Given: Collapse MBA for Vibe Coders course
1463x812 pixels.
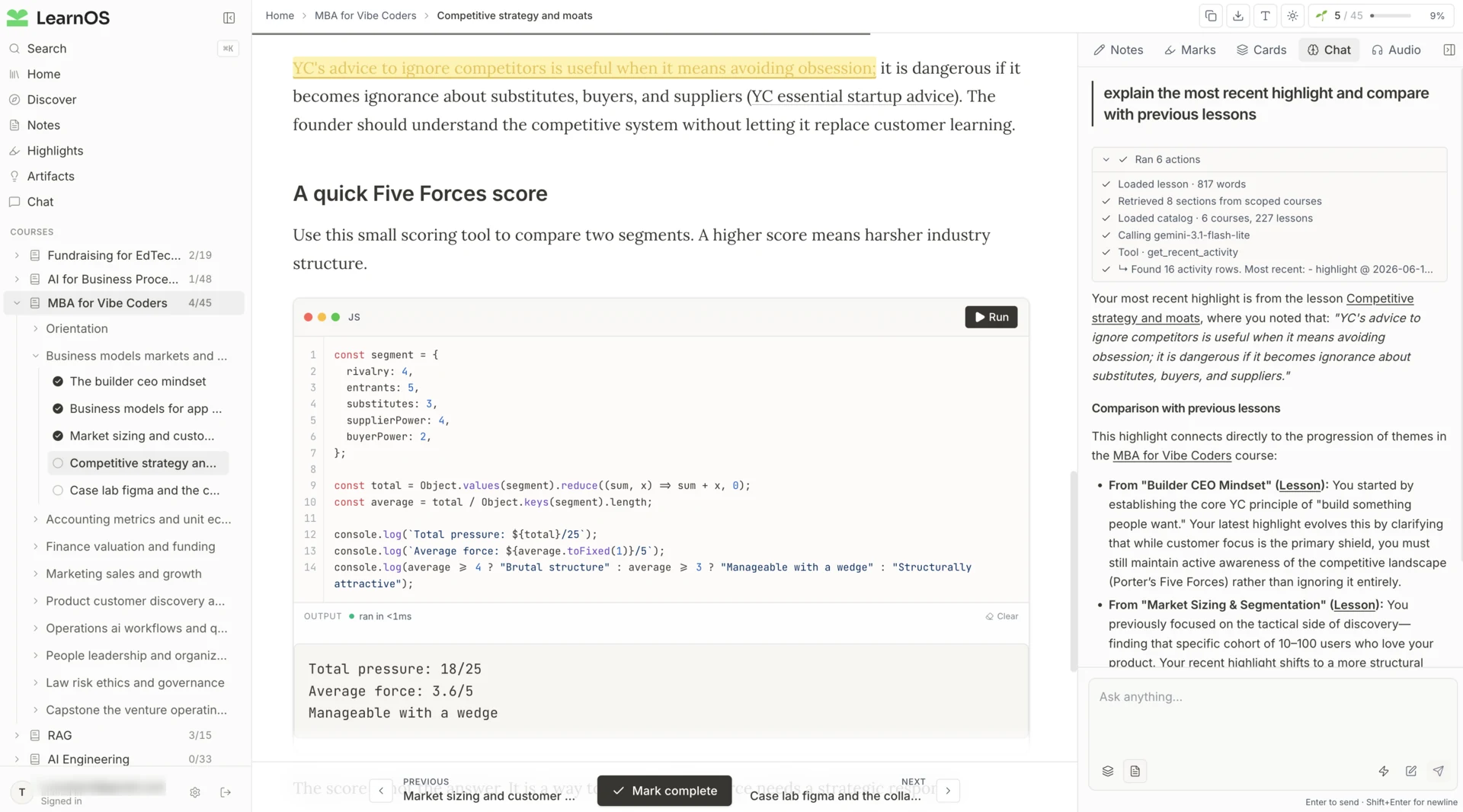Looking at the screenshot, I should point(17,302).
